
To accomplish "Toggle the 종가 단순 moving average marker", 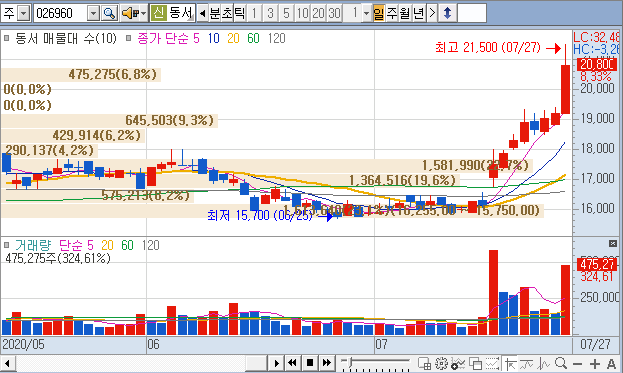I will (129, 38).
